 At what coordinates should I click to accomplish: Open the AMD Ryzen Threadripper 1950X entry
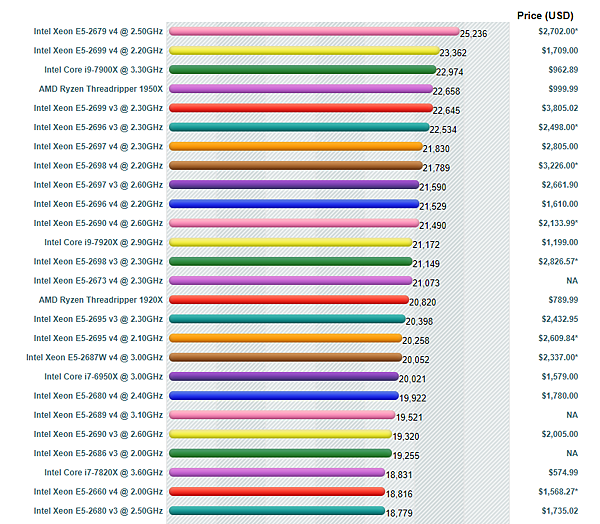click(101, 89)
